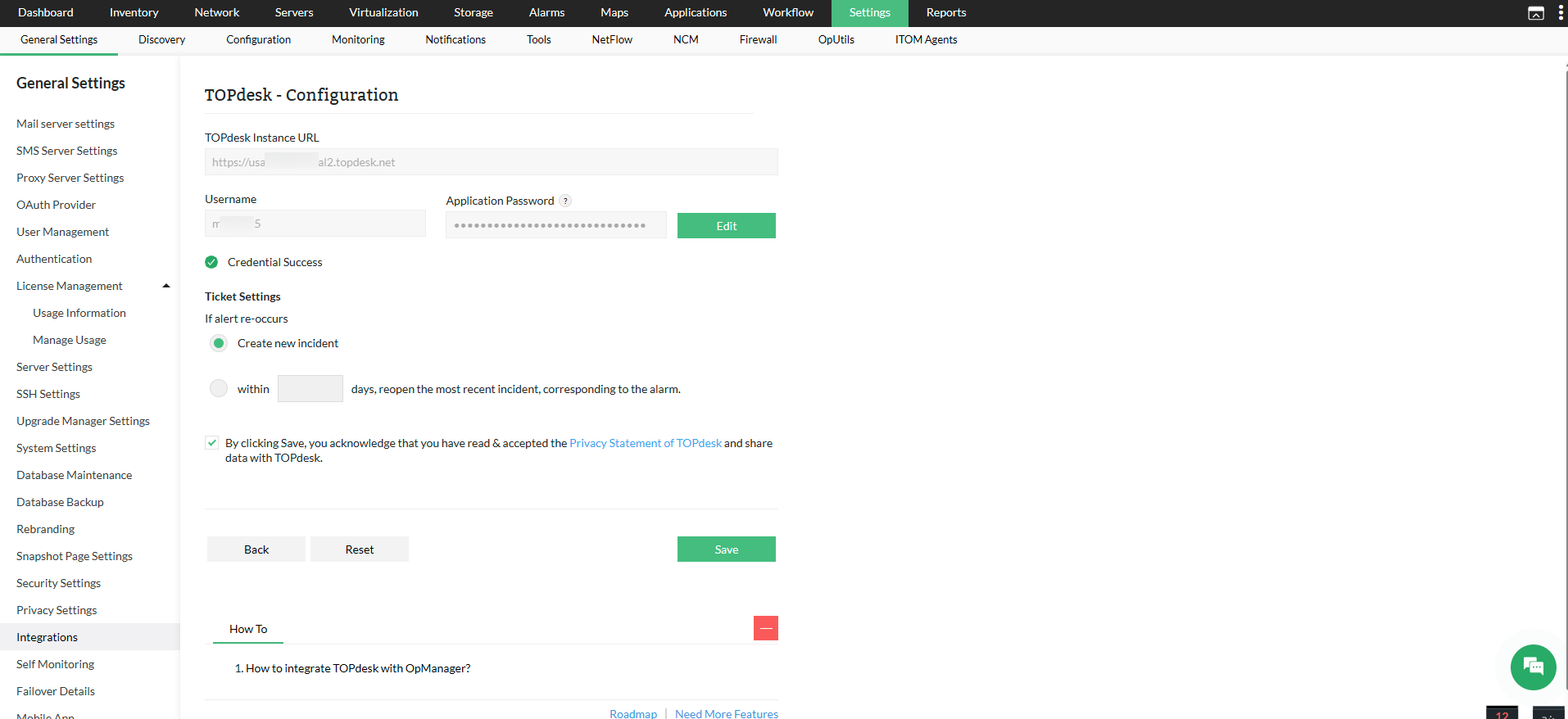Open Integrations in sidebar
Image resolution: width=1568 pixels, height=719 pixels.
tap(89, 637)
